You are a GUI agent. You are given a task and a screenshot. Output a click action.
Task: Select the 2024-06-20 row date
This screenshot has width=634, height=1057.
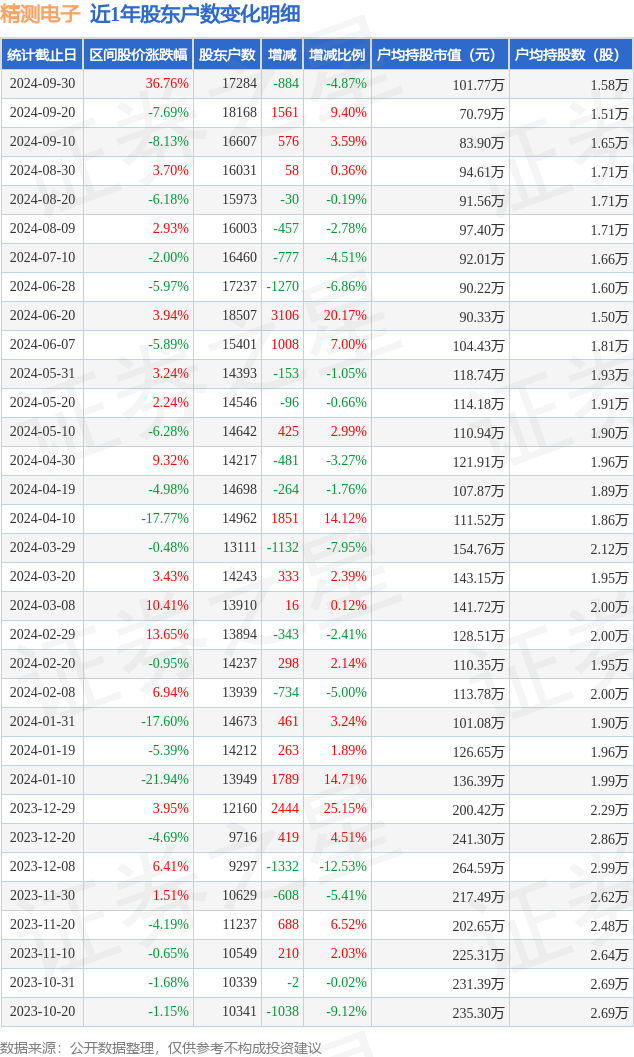43,316
